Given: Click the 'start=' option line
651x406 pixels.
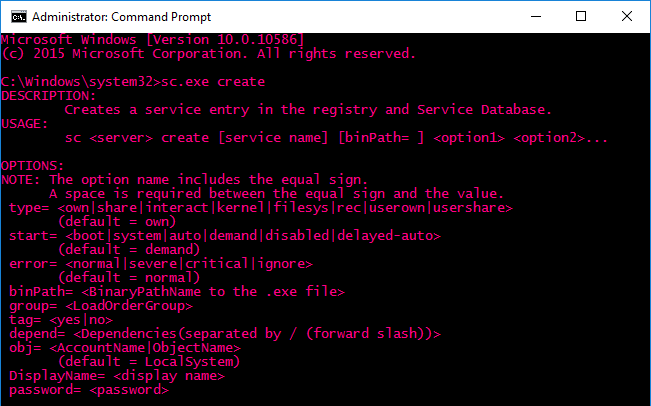Looking at the screenshot, I should point(225,236).
